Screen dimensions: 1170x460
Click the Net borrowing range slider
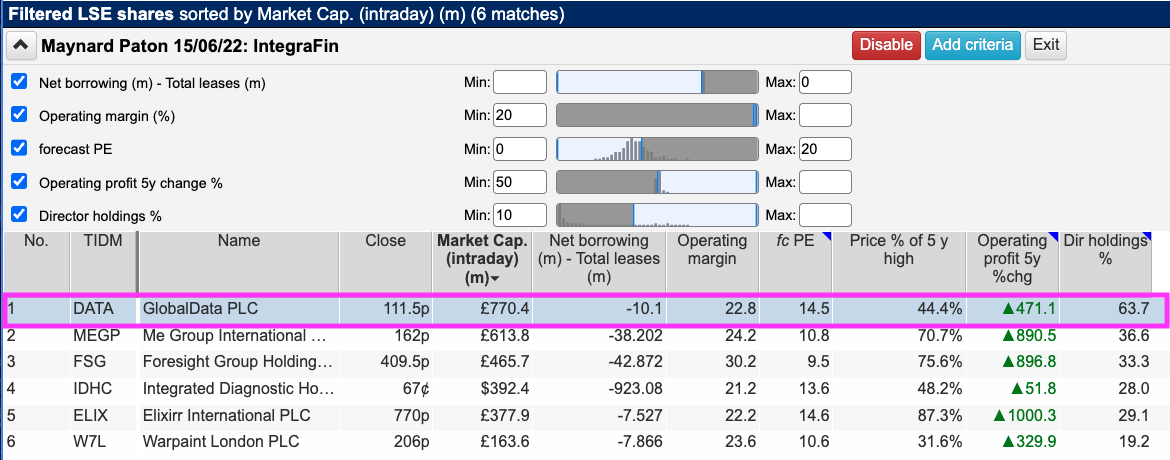pyautogui.click(x=657, y=82)
